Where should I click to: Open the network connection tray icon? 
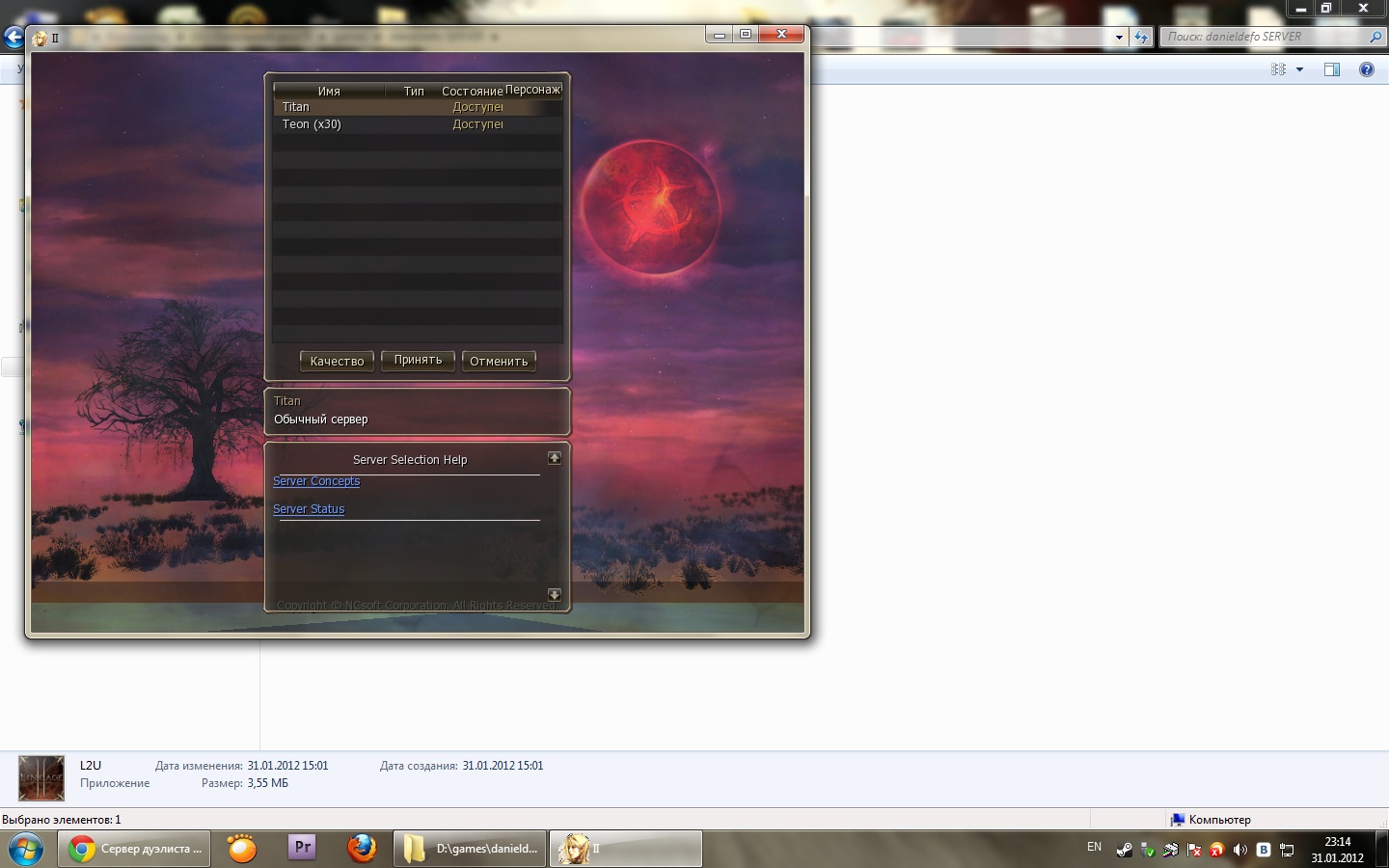[x=1287, y=850]
